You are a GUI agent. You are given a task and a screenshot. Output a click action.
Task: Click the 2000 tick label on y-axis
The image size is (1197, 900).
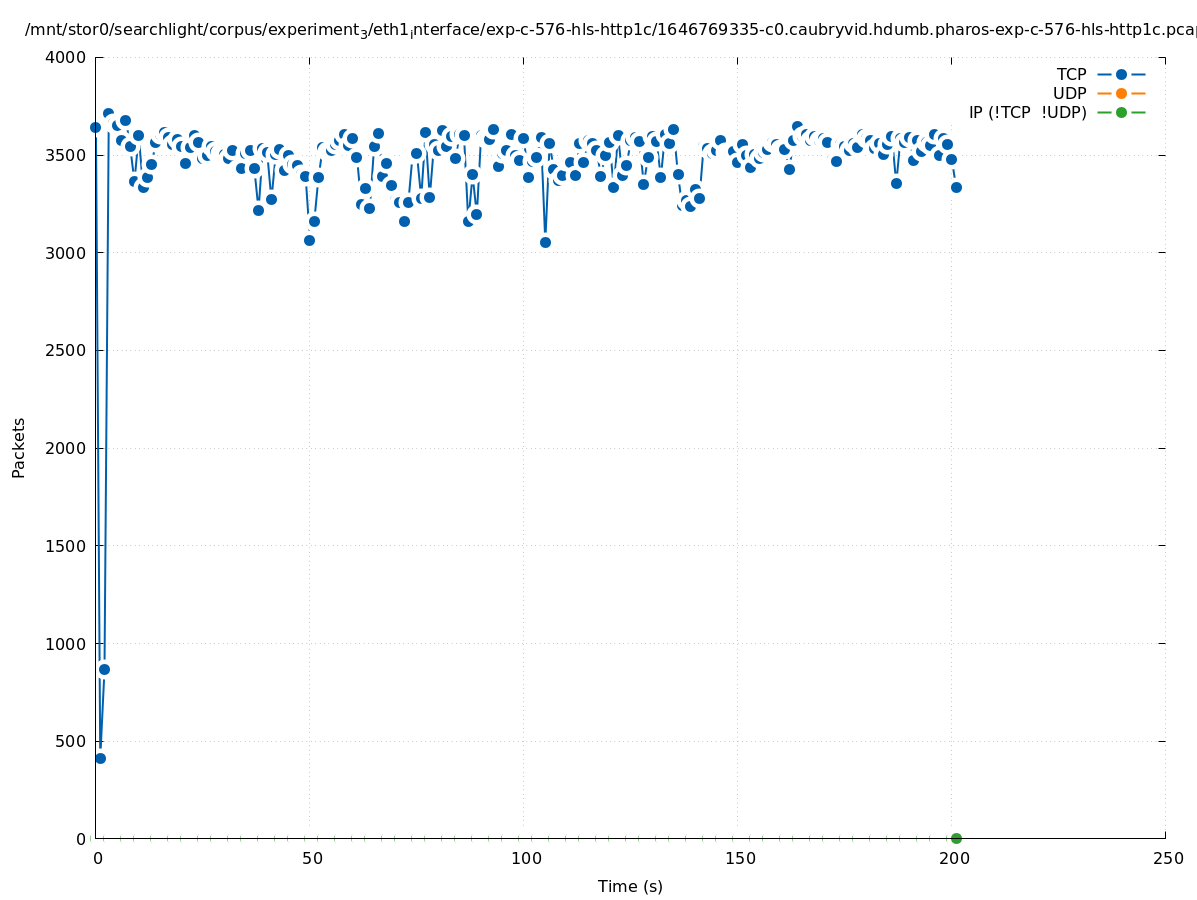(66, 448)
